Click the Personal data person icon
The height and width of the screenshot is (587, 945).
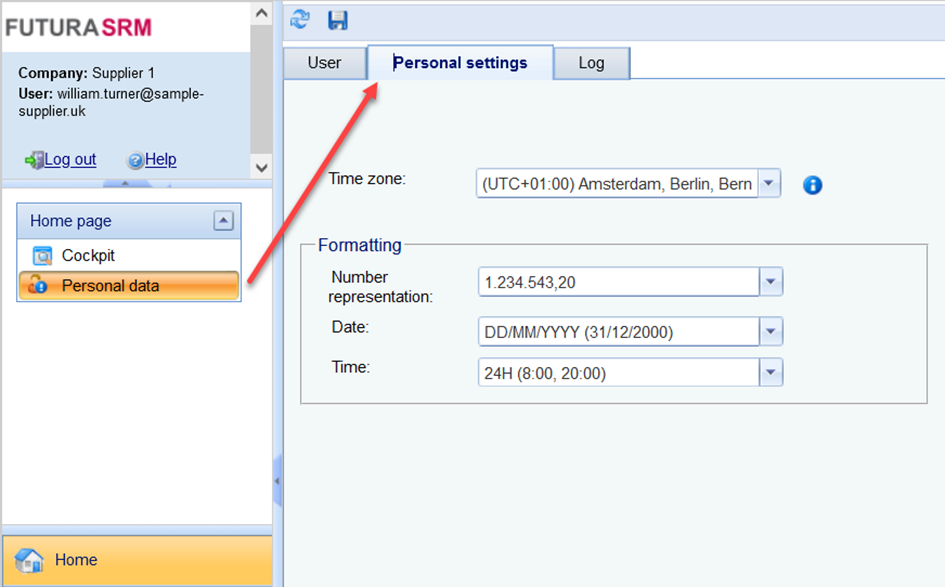[x=38, y=286]
